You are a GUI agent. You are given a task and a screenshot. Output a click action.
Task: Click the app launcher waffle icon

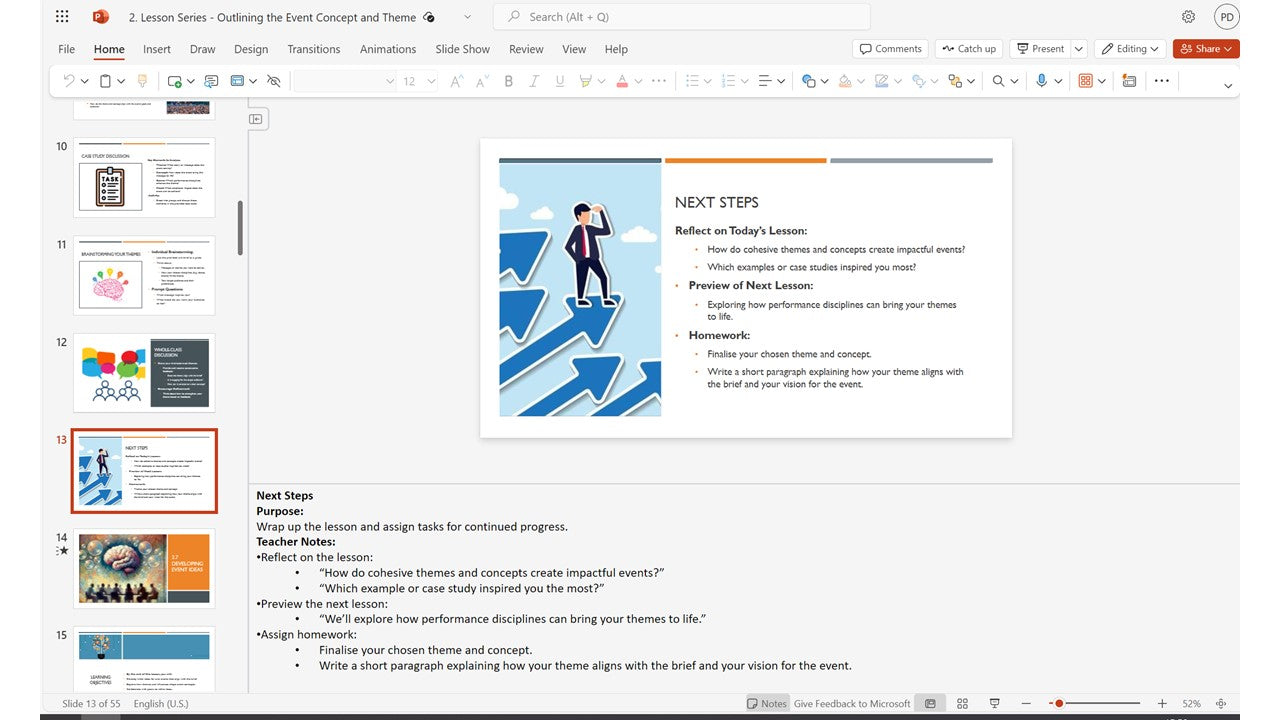click(x=62, y=17)
